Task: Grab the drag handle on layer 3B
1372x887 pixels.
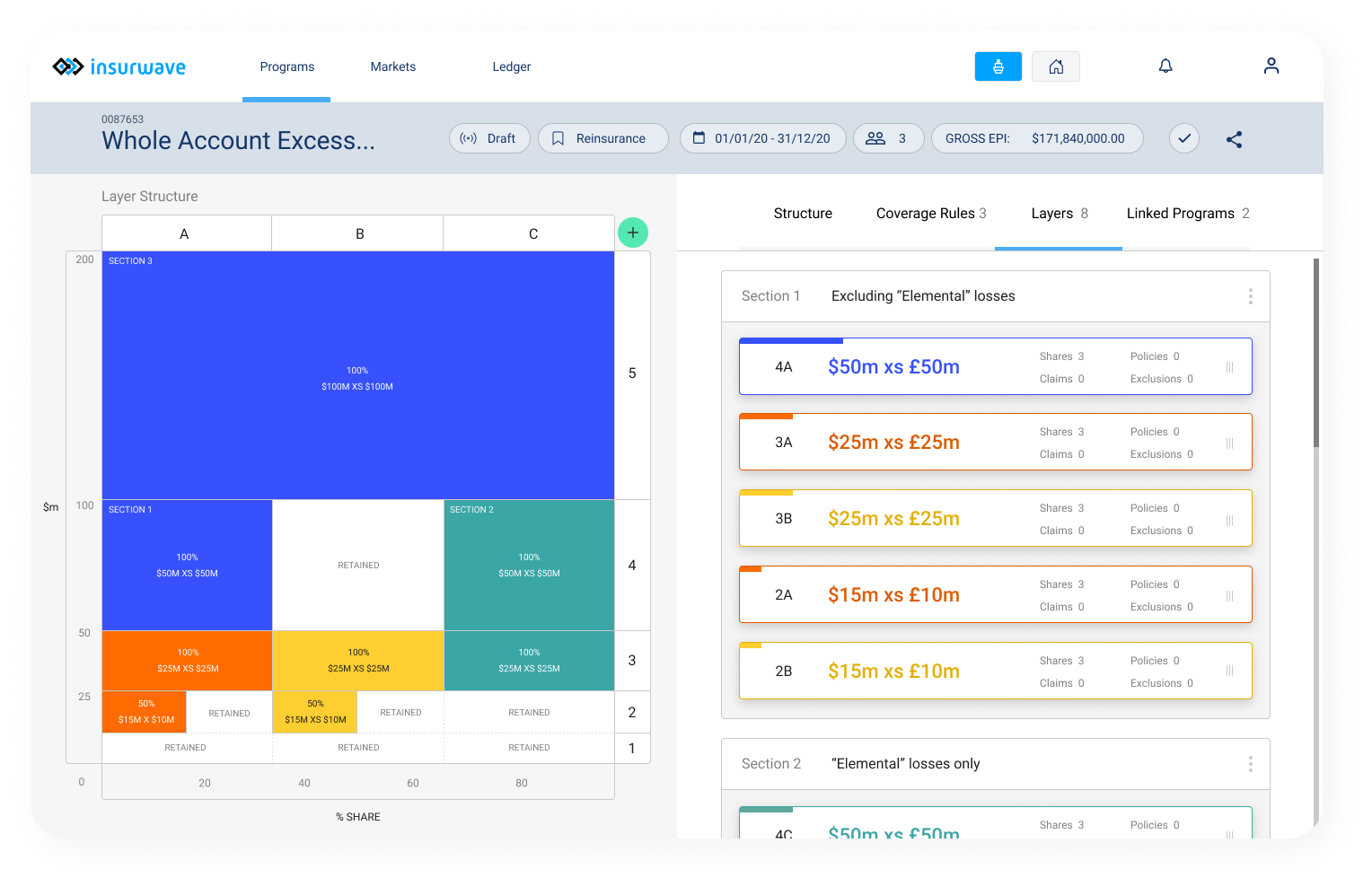Action: point(1229,520)
